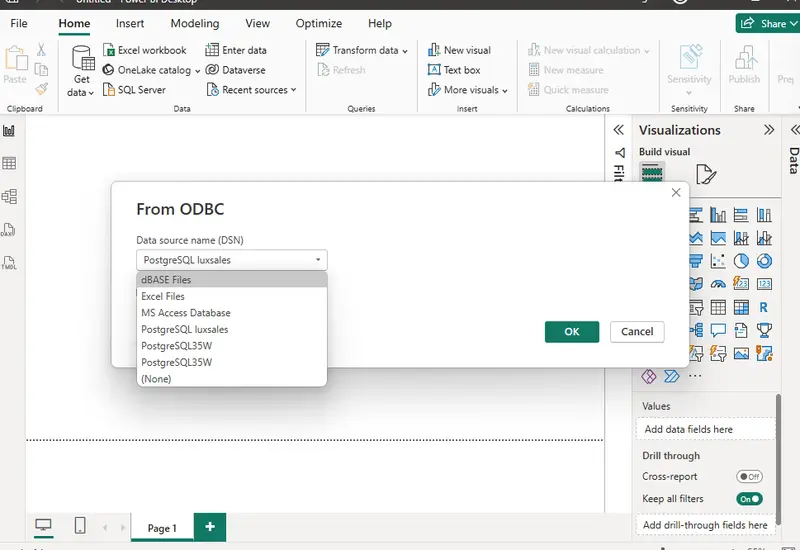Click the Filters pane funnel icon
The width and height of the screenshot is (800, 550).
coord(619,153)
